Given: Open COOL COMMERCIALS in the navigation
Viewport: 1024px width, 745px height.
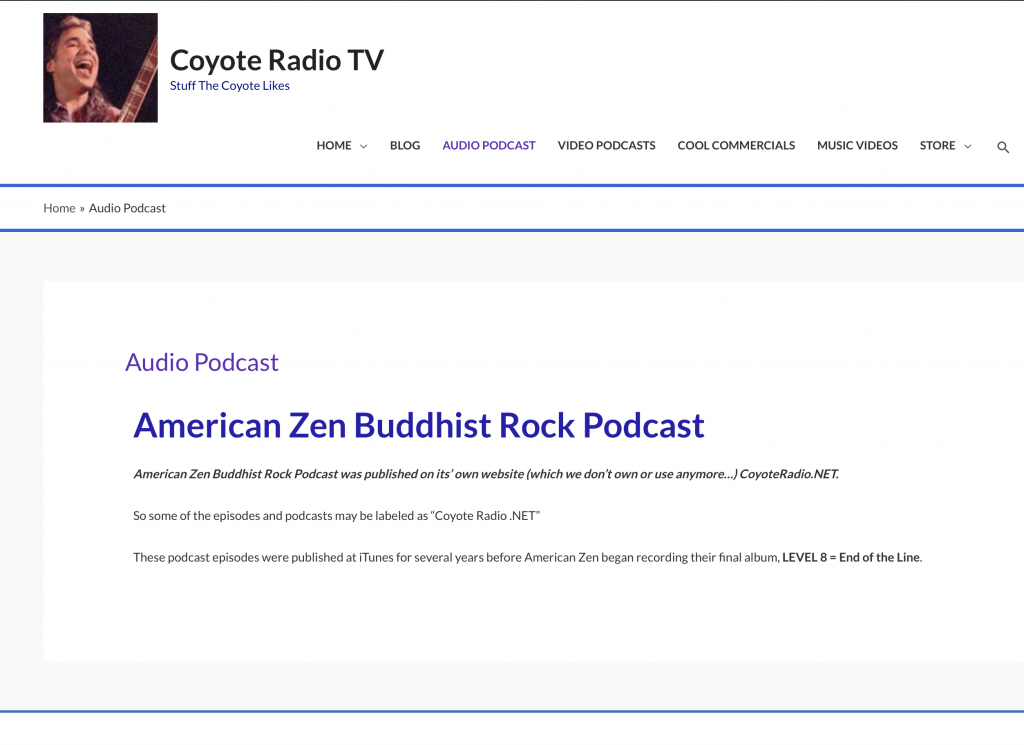Looking at the screenshot, I should (x=736, y=146).
